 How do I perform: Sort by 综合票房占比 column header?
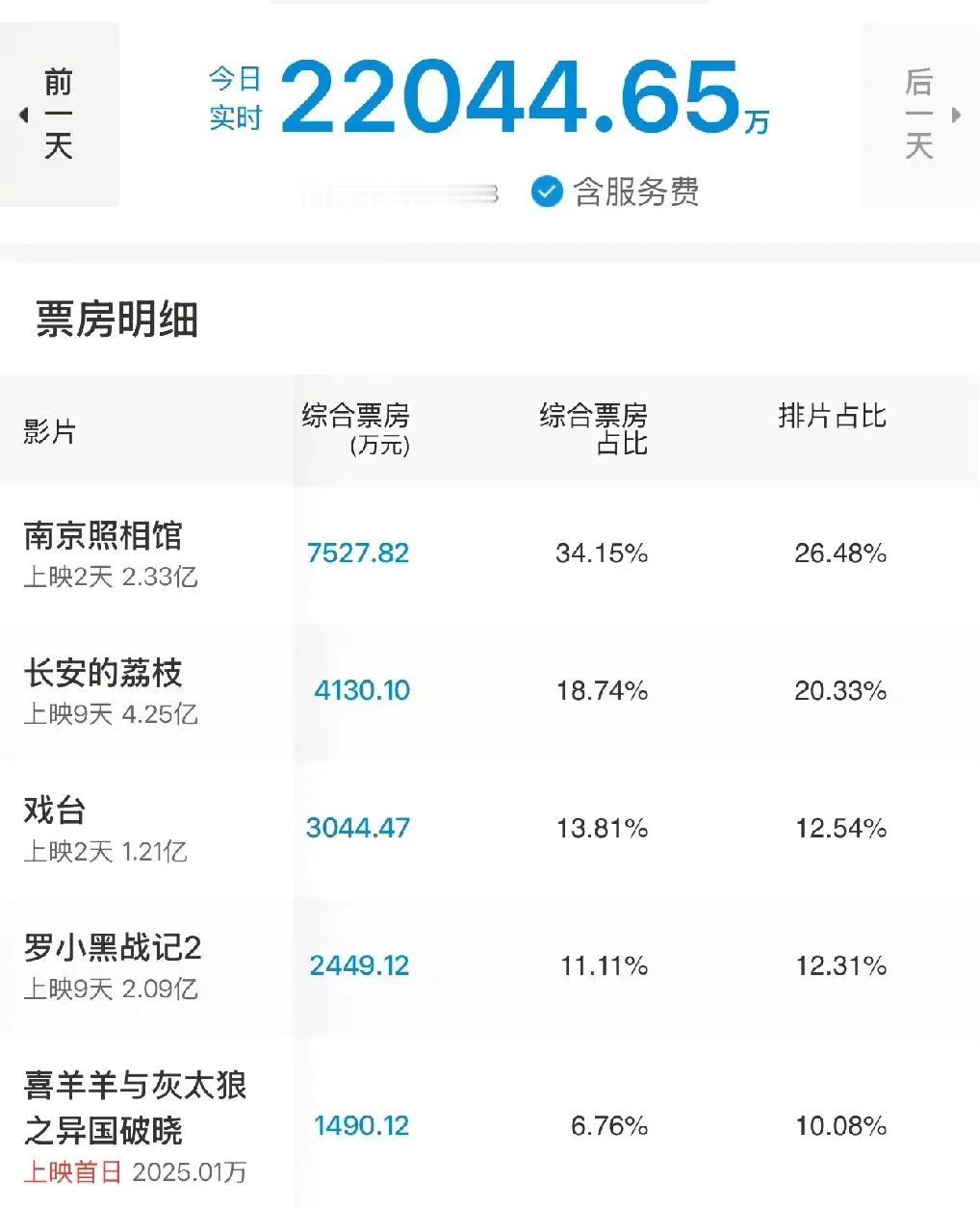click(594, 429)
